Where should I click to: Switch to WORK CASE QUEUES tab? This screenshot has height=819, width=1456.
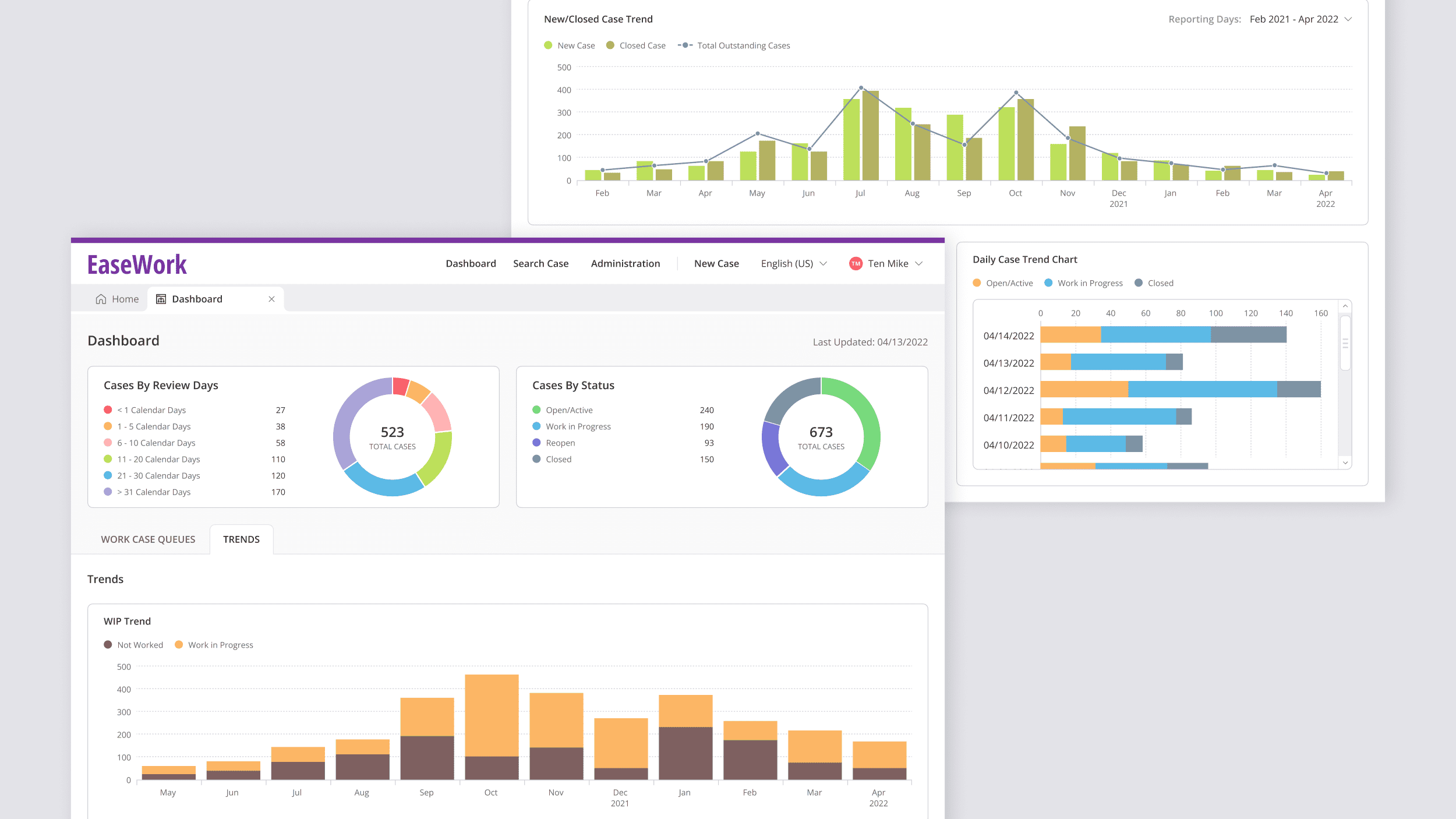[148, 539]
